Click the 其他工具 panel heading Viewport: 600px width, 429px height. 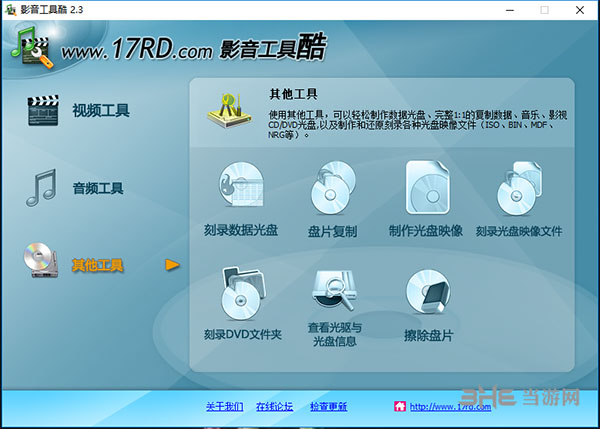coord(293,94)
